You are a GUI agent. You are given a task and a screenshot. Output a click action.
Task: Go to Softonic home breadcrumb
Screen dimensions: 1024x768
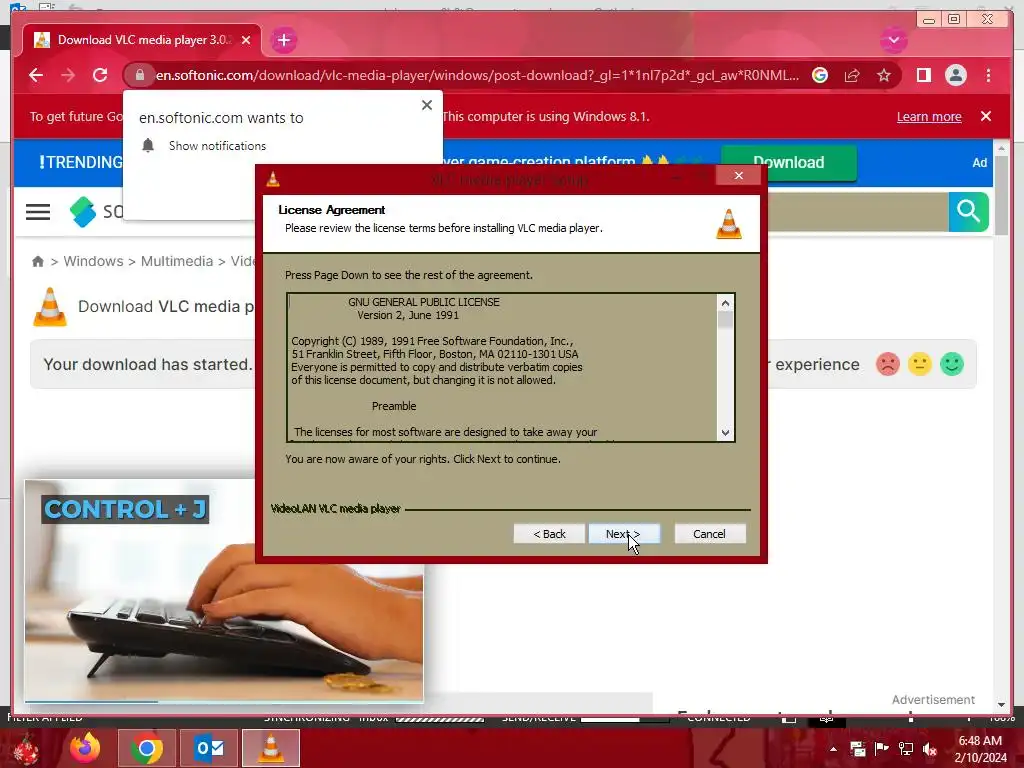[38, 261]
